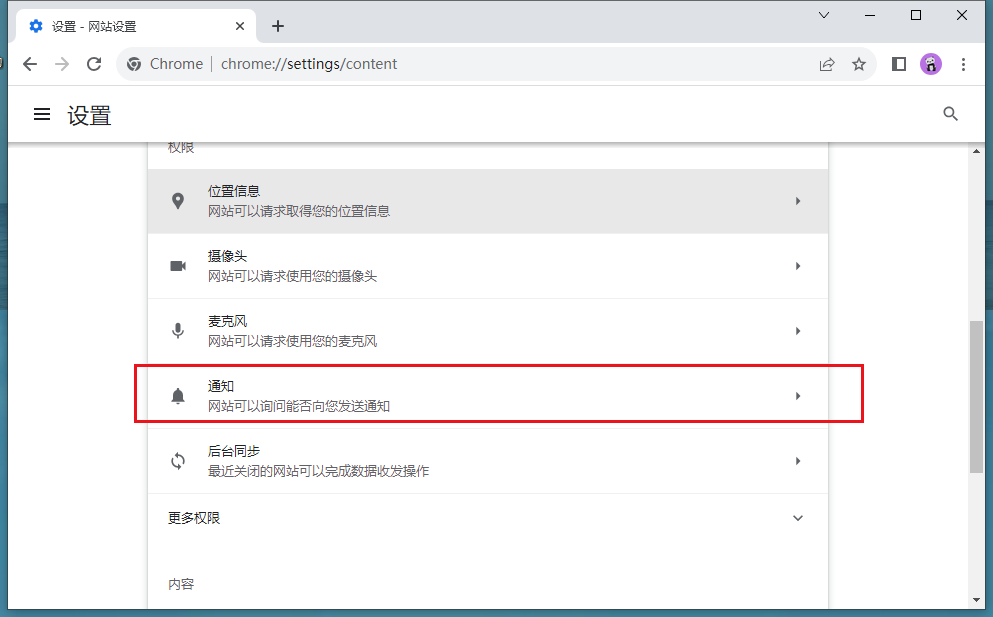Click the Chrome logo in address bar
The width and height of the screenshot is (993, 617).
click(x=134, y=64)
